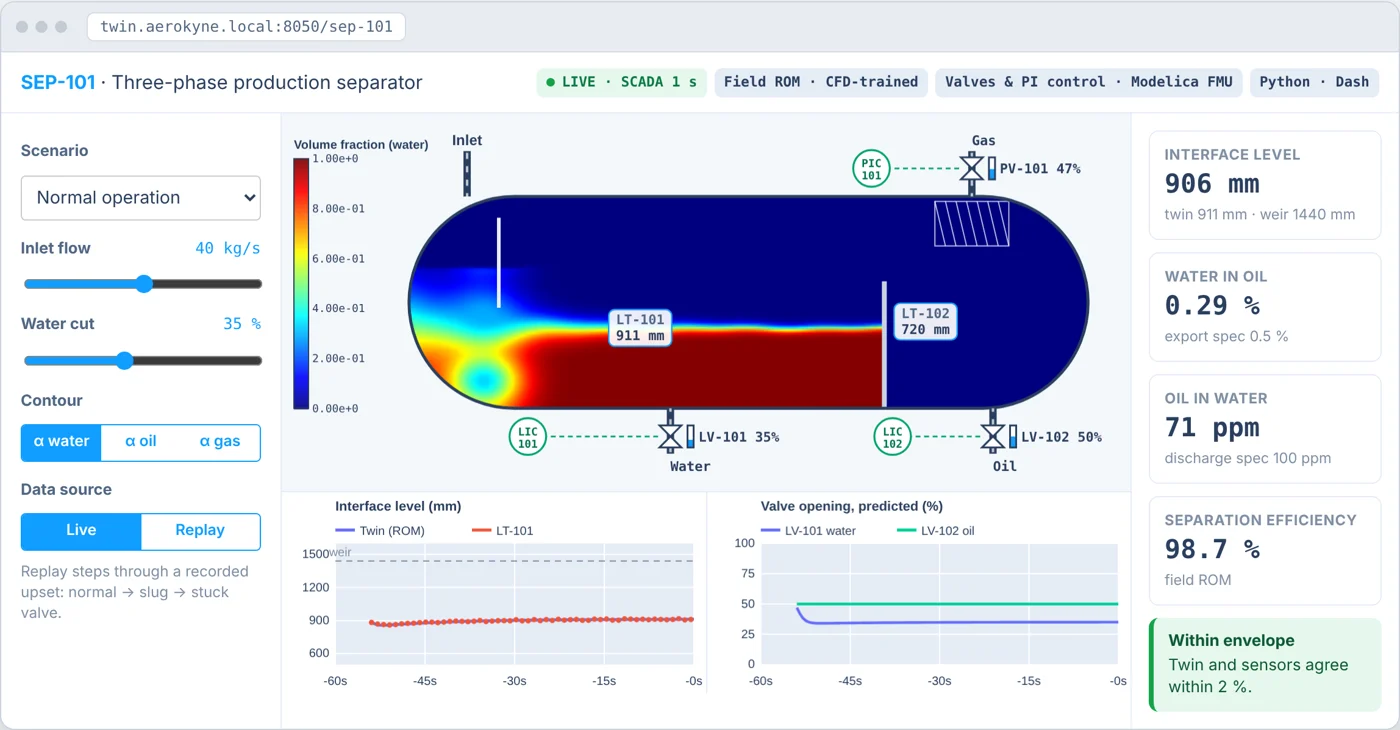Click the Separation Efficiency 98.7 % card

tap(1265, 551)
